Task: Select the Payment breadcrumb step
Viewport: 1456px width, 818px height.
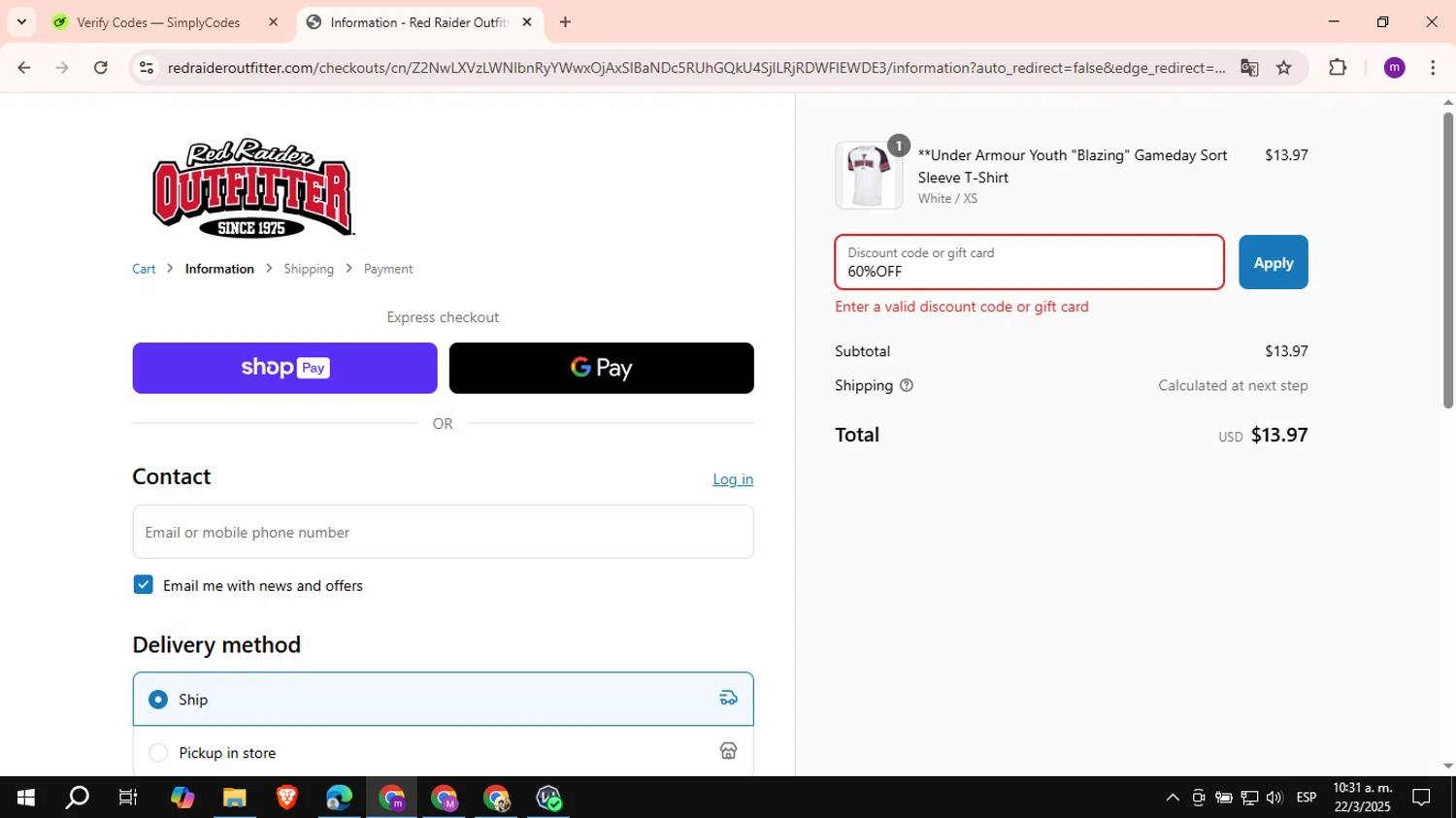Action: point(388,269)
